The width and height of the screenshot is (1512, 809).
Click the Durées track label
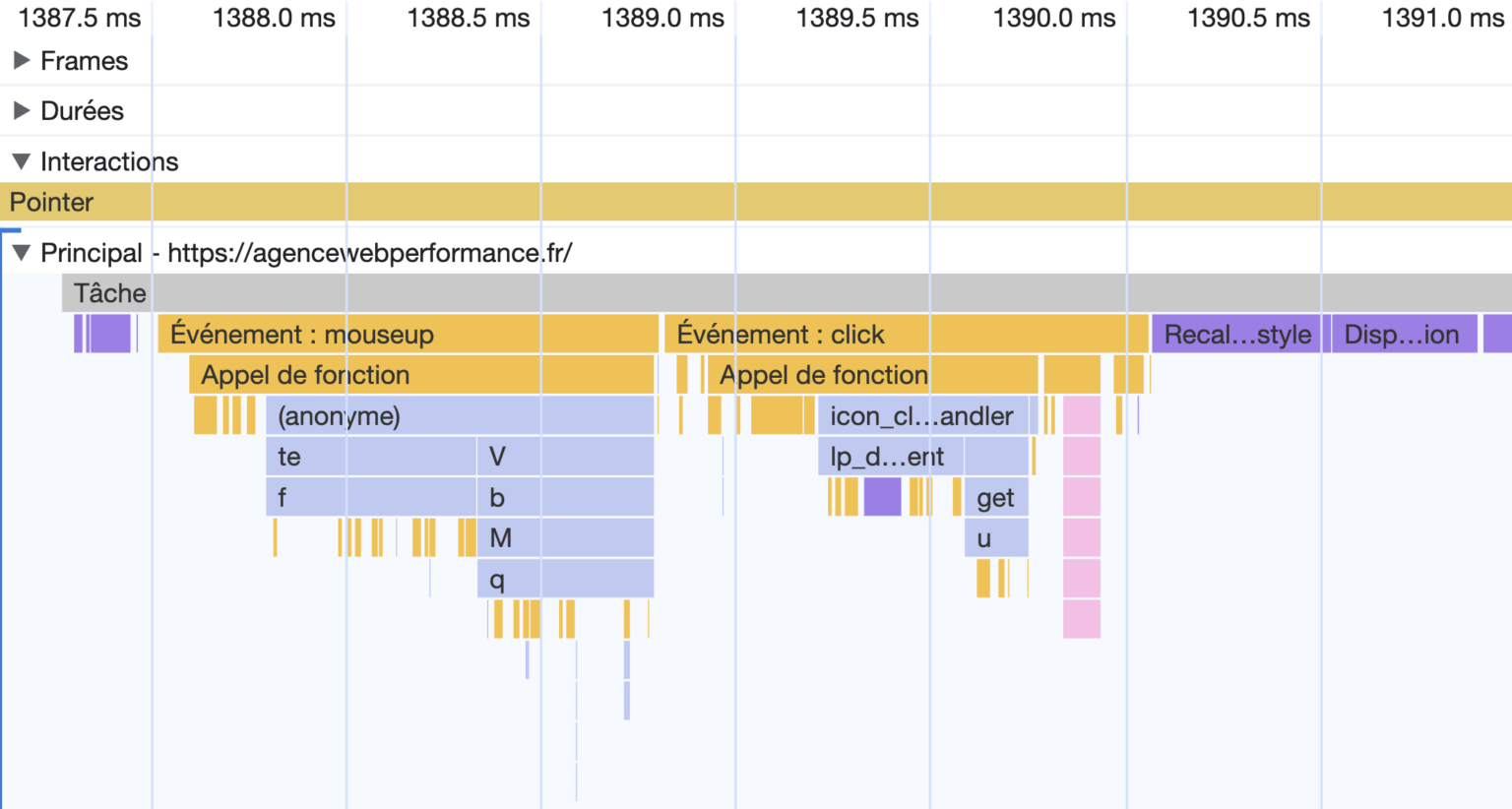coord(83,111)
